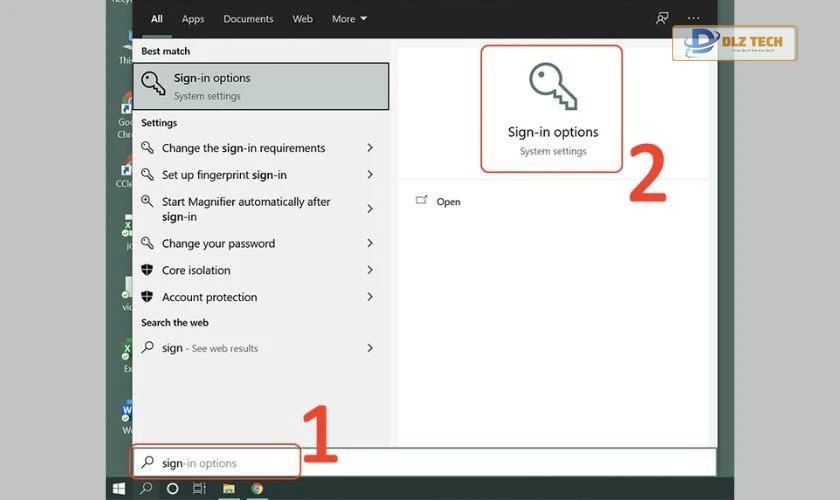Expand the Change your password arrow
The height and width of the screenshot is (500, 840).
370,243
